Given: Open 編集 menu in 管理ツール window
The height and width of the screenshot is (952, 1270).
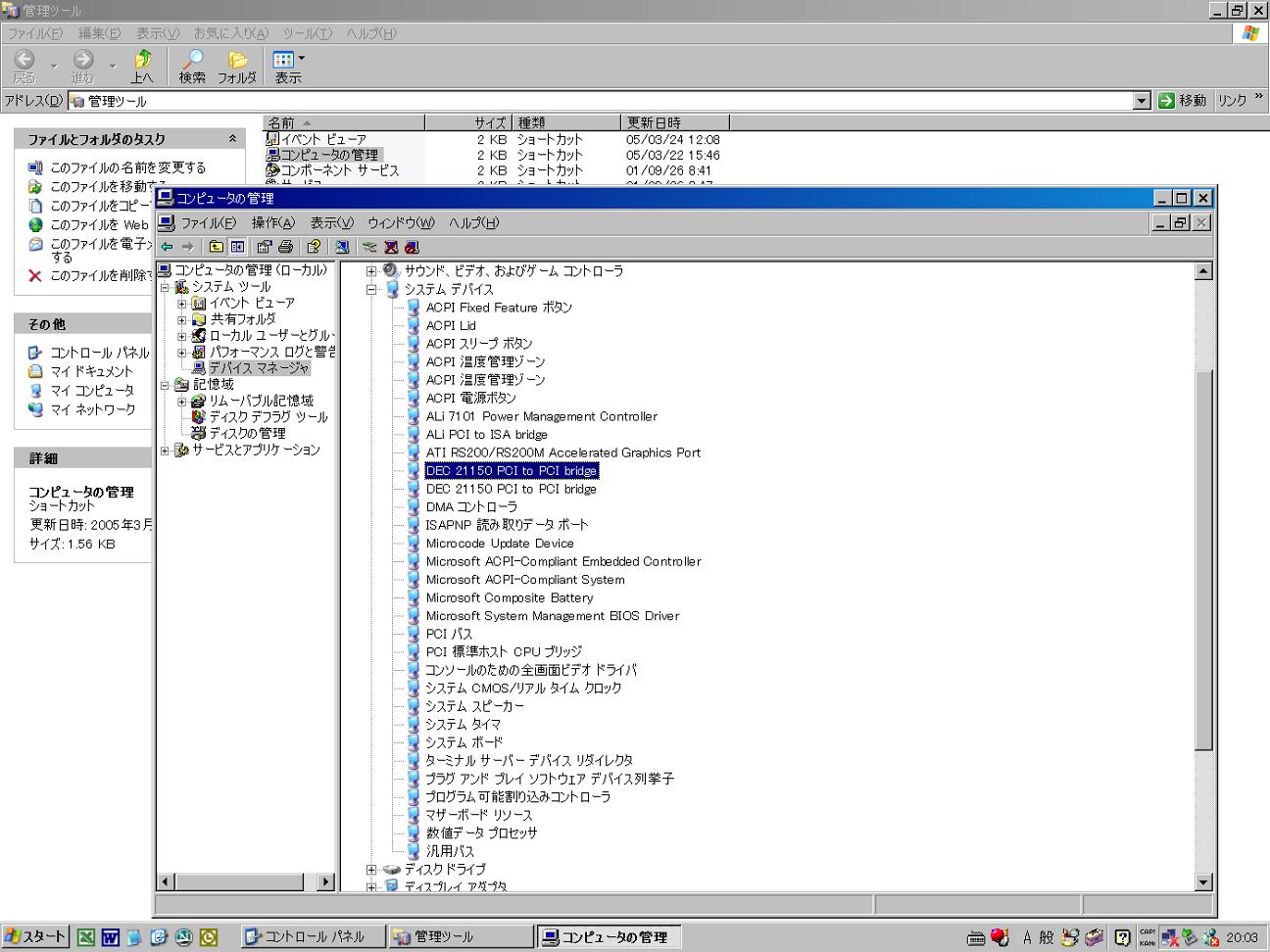Looking at the screenshot, I should 99,33.
